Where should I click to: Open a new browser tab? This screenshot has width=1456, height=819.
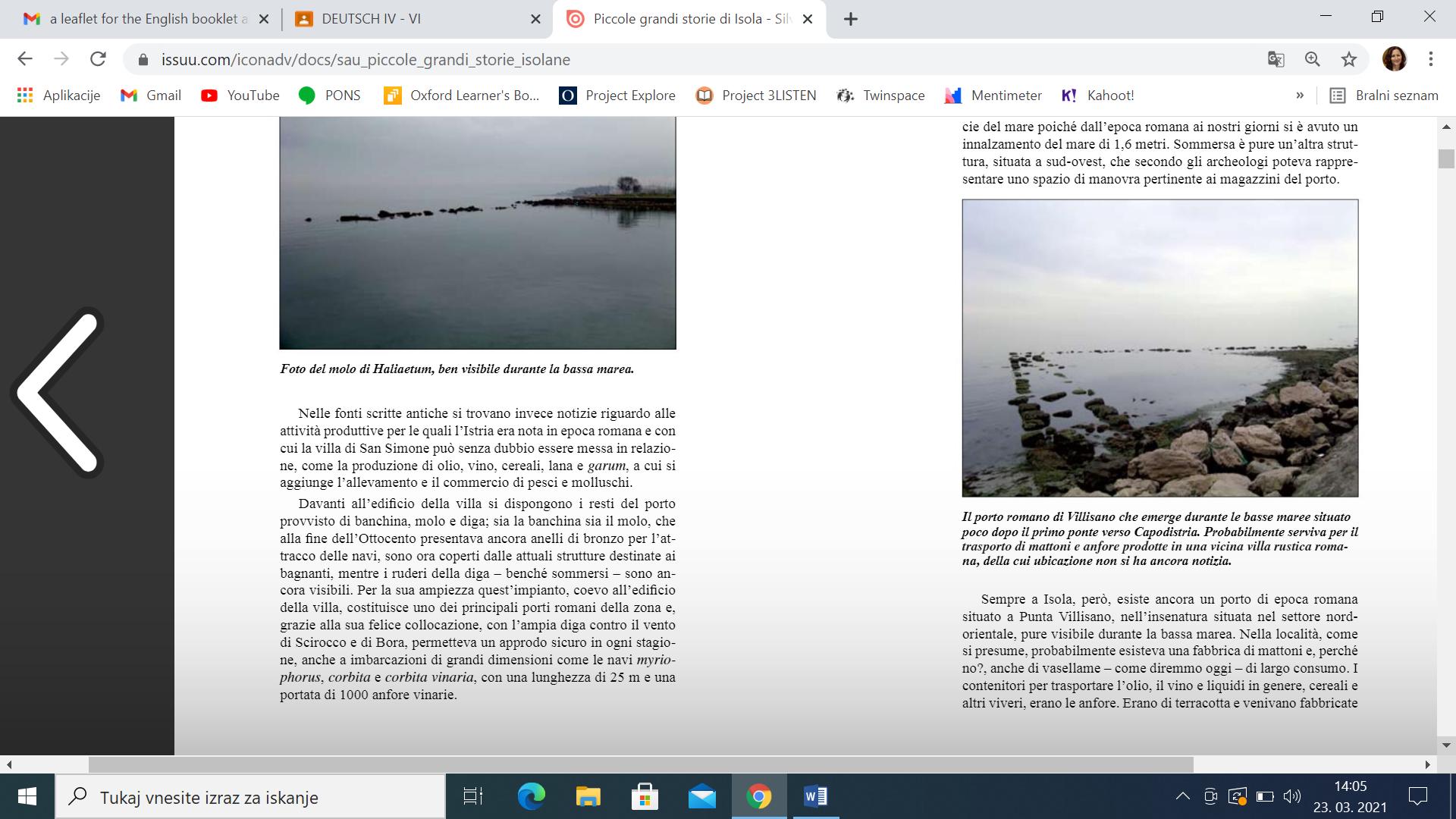point(851,19)
